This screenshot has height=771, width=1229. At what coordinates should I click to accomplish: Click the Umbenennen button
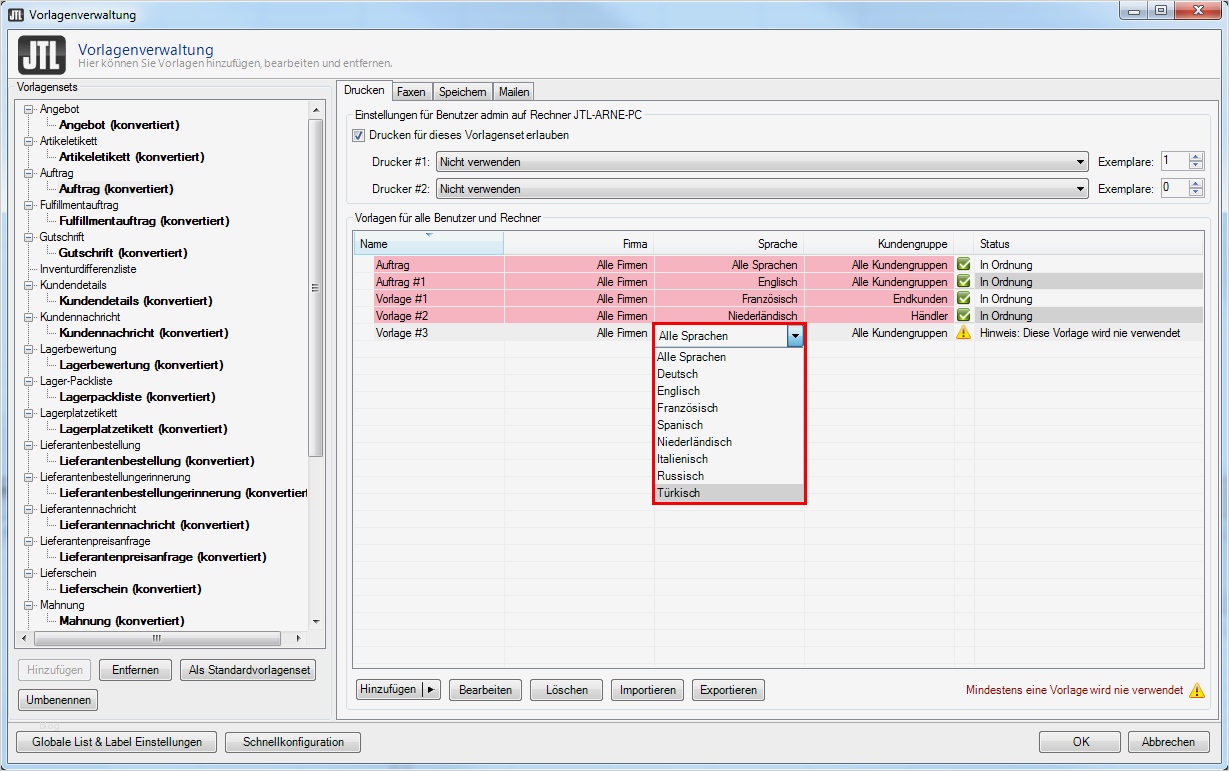click(58, 700)
